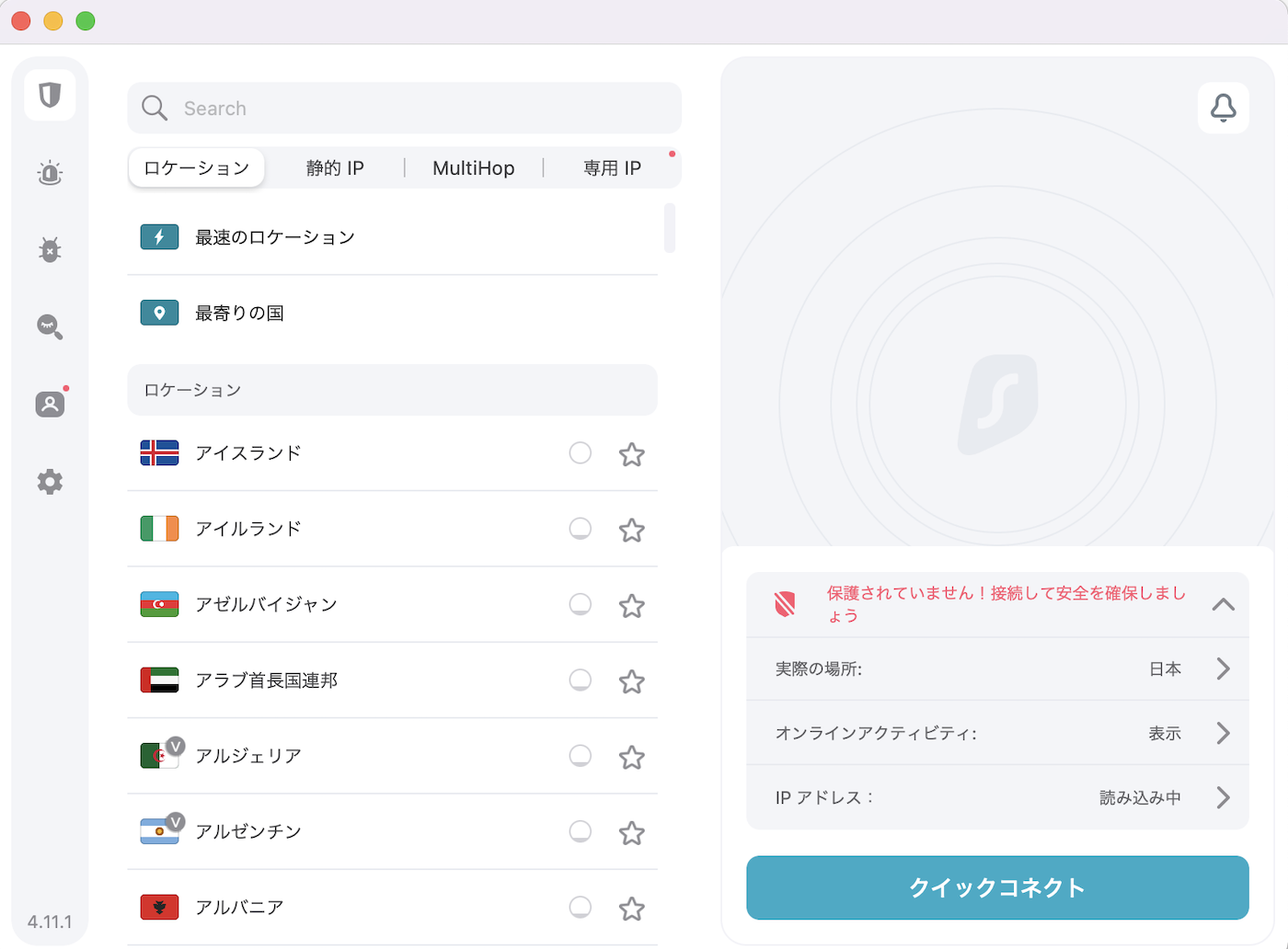Image resolution: width=1288 pixels, height=949 pixels.
Task: Click the version number 4.11.1
Action: [x=50, y=921]
